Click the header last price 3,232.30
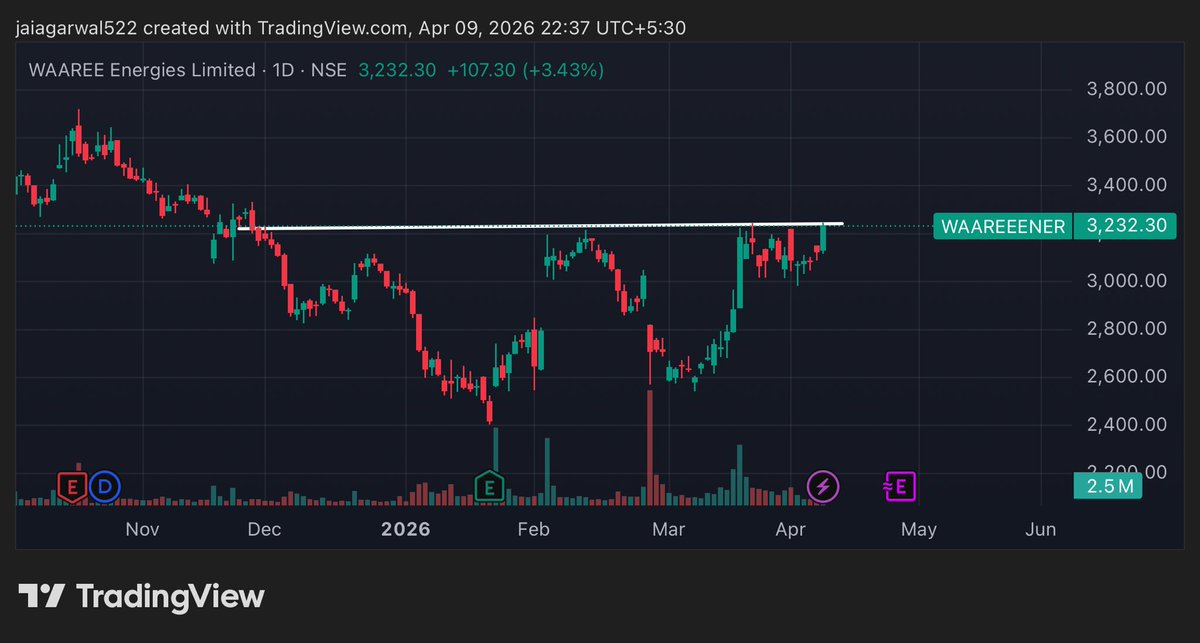 [397, 70]
